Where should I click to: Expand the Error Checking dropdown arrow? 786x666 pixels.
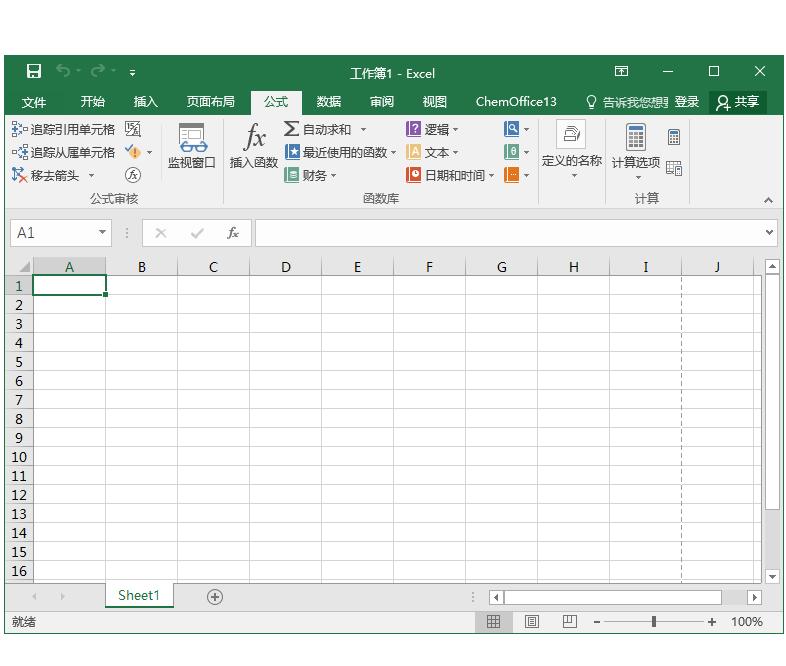coord(149,152)
